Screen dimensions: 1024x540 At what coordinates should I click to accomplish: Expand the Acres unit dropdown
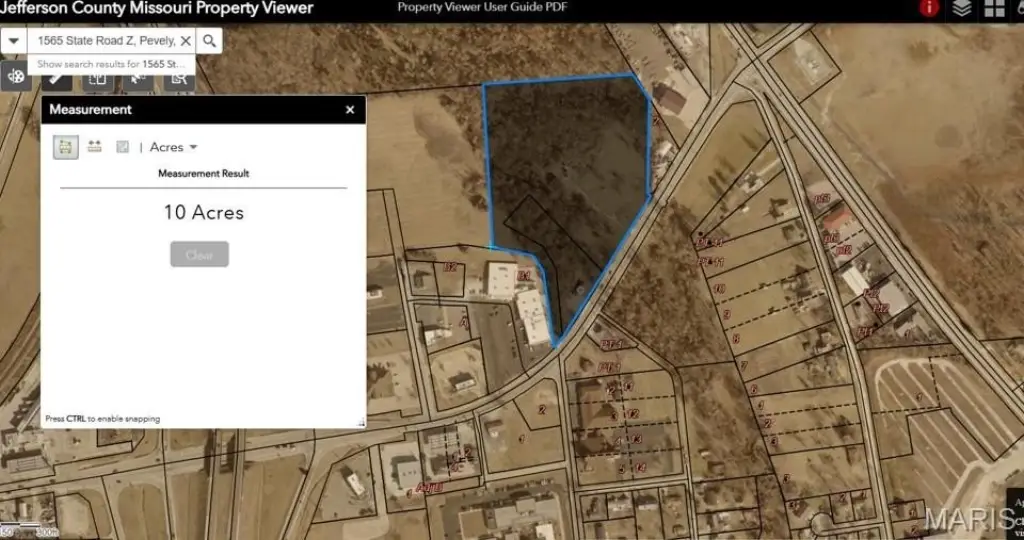(x=173, y=147)
